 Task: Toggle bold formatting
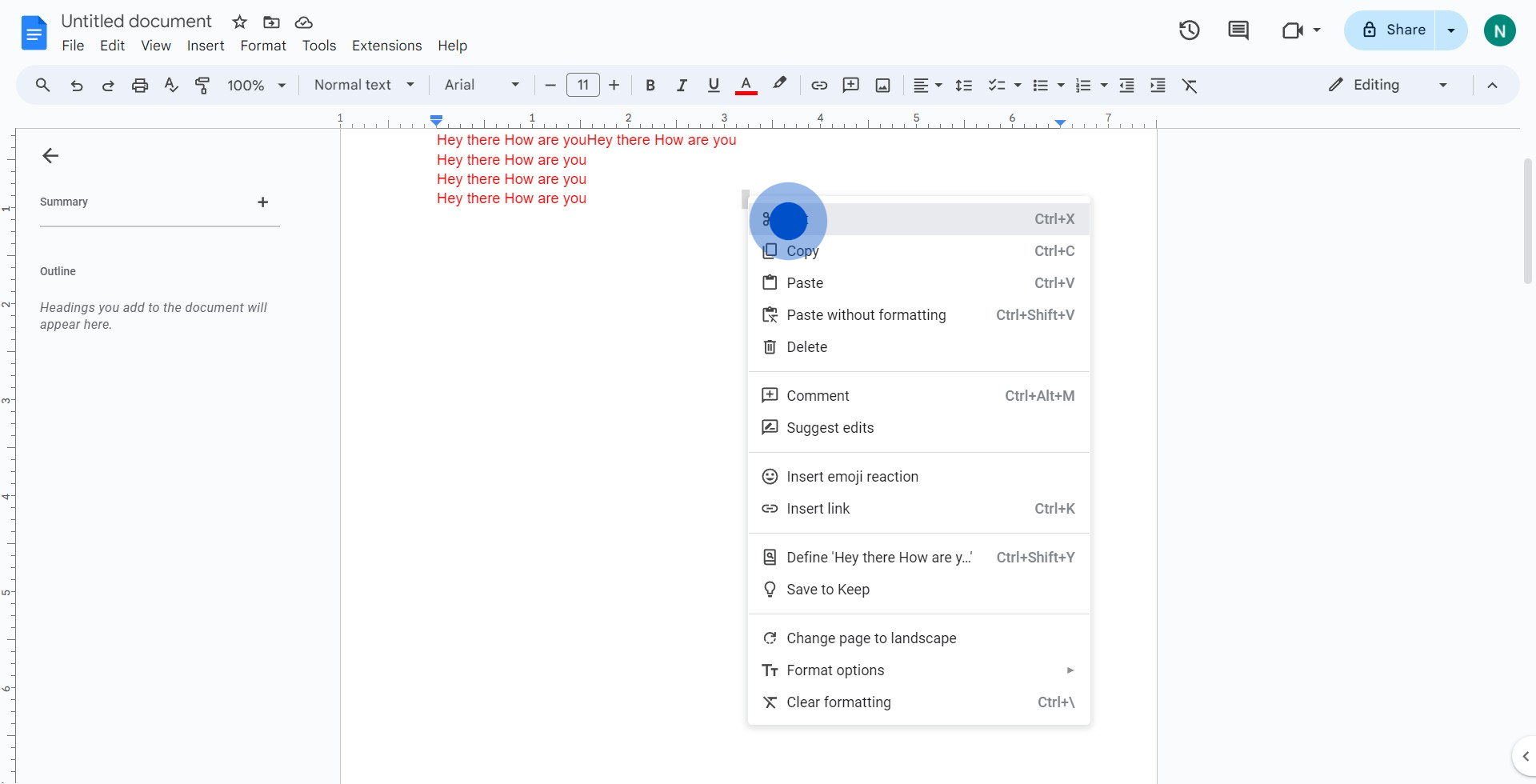(650, 85)
